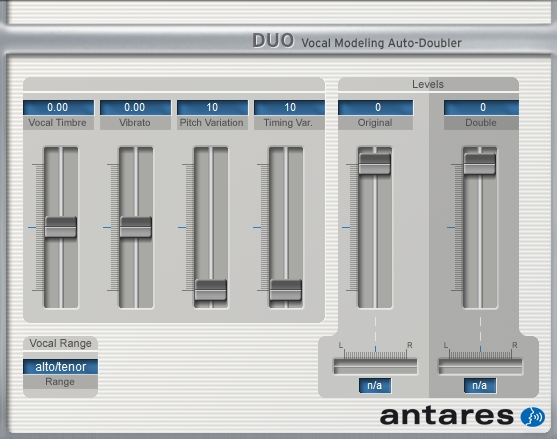This screenshot has height=439, width=557.
Task: Click the Original level fader handle
Action: pos(374,164)
